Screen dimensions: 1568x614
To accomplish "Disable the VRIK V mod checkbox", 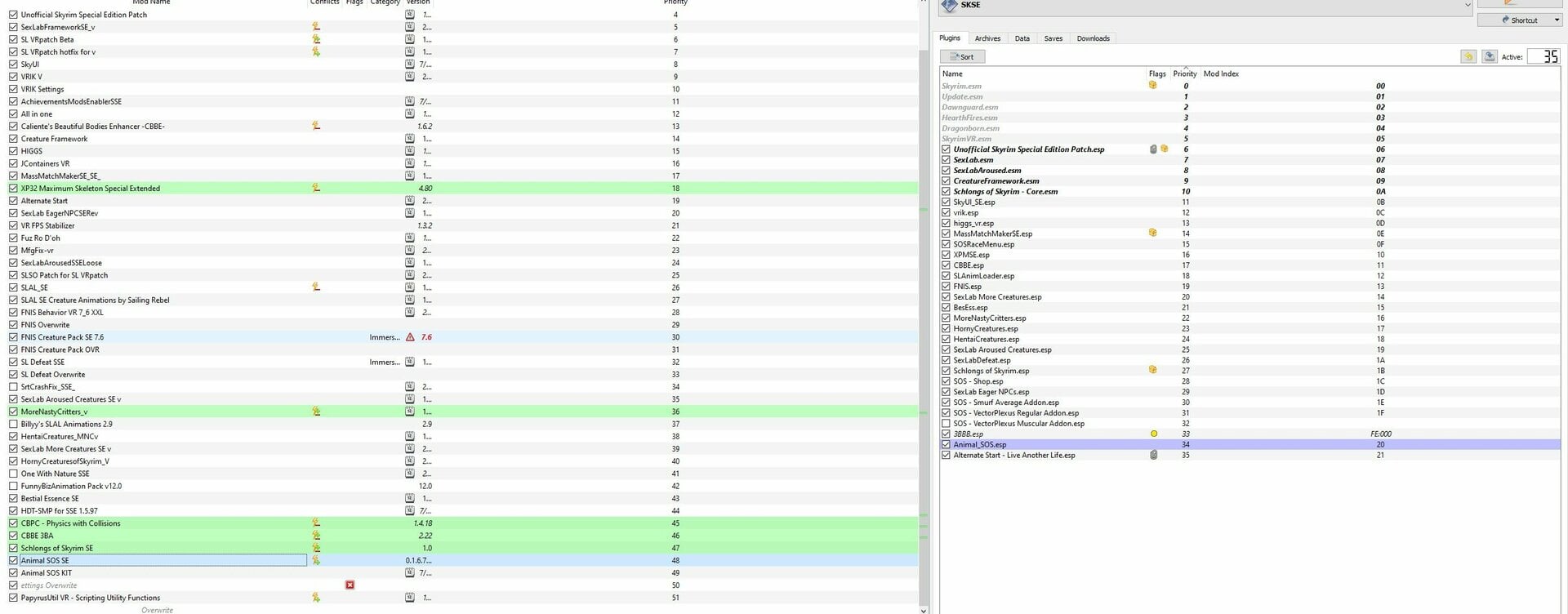I will coord(13,77).
